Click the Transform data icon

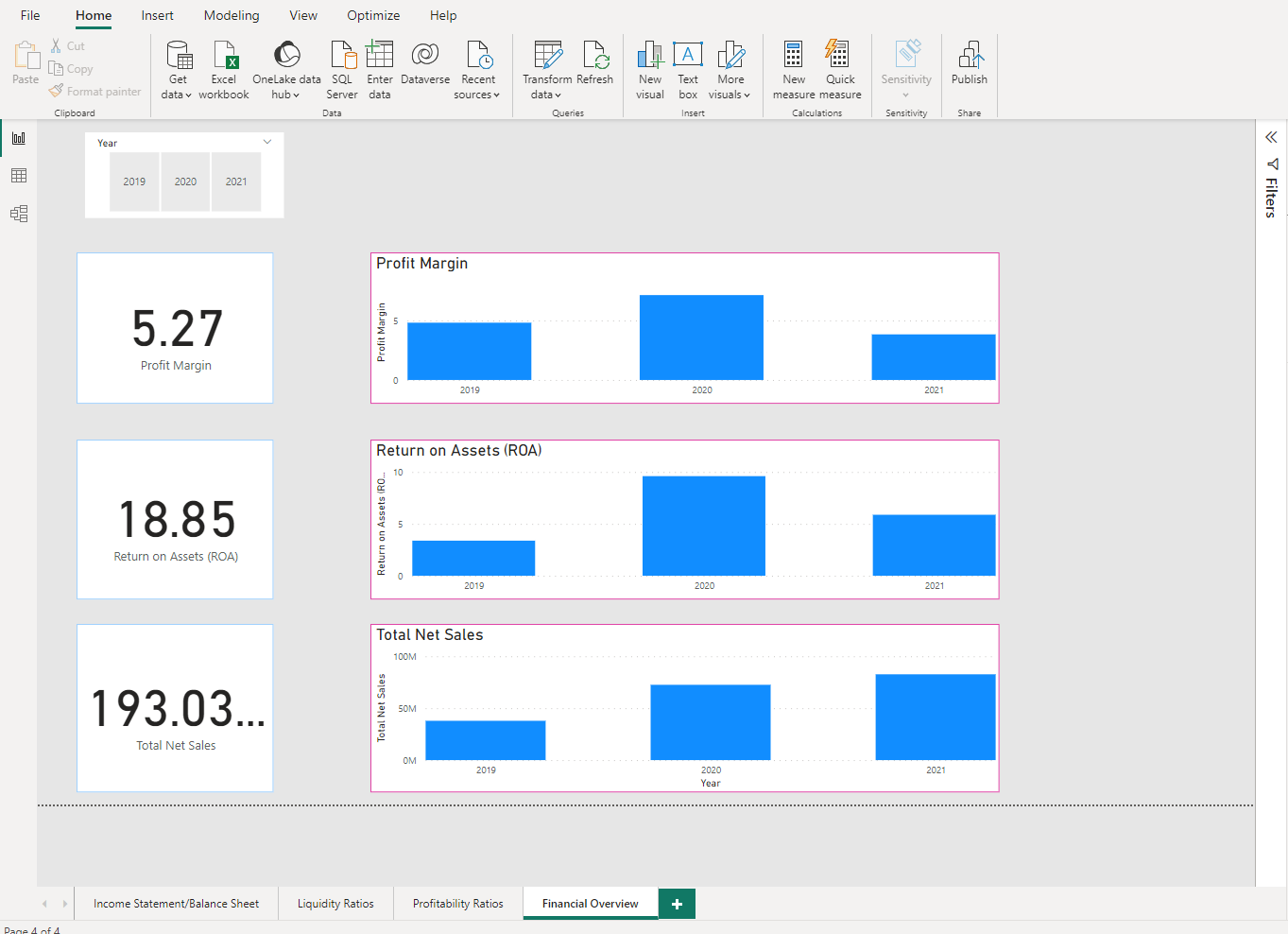[x=548, y=55]
